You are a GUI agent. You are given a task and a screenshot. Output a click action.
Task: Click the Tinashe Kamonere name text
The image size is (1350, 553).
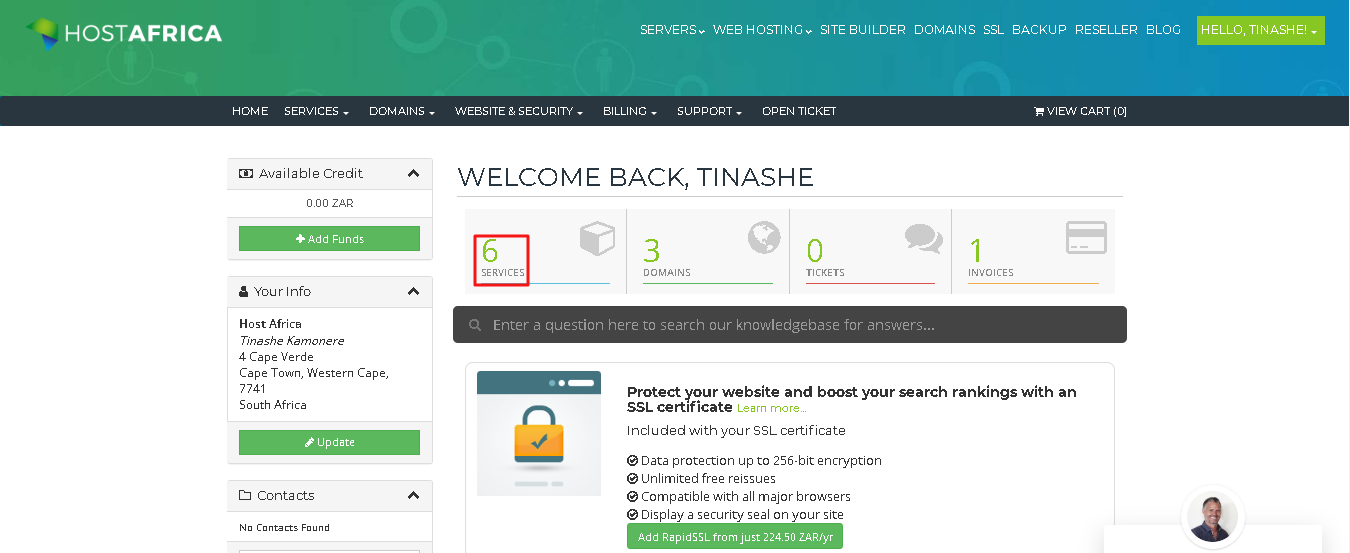point(291,340)
